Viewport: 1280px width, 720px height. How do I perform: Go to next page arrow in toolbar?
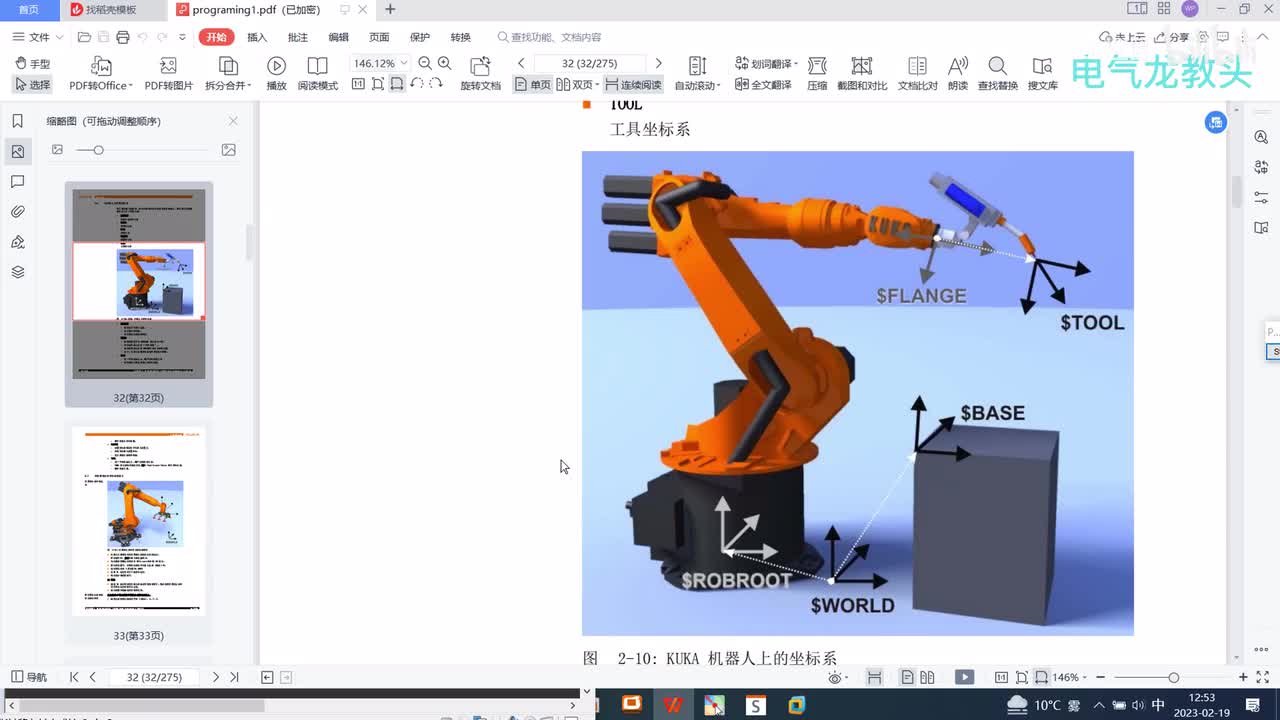tap(658, 63)
